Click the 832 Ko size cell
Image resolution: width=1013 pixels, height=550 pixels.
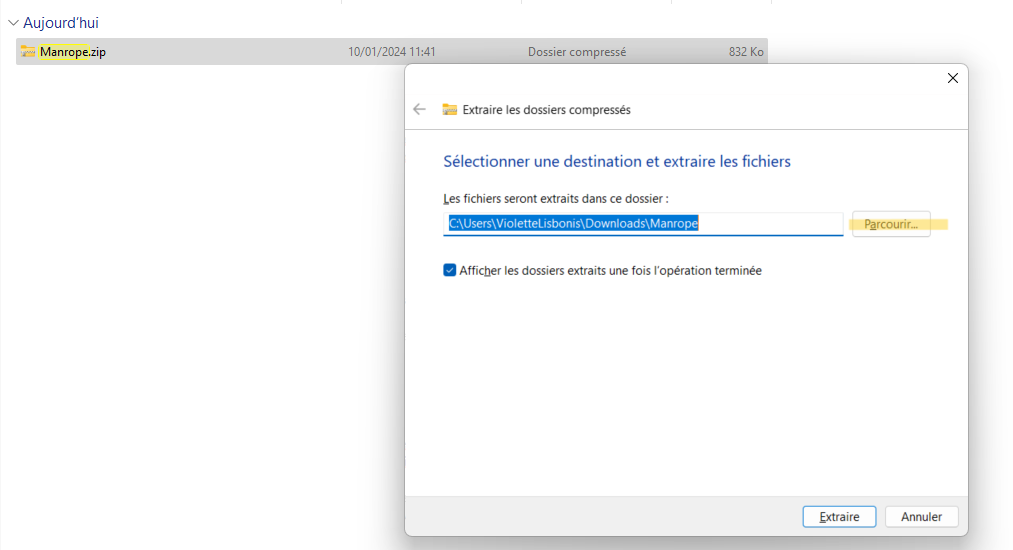tap(746, 52)
